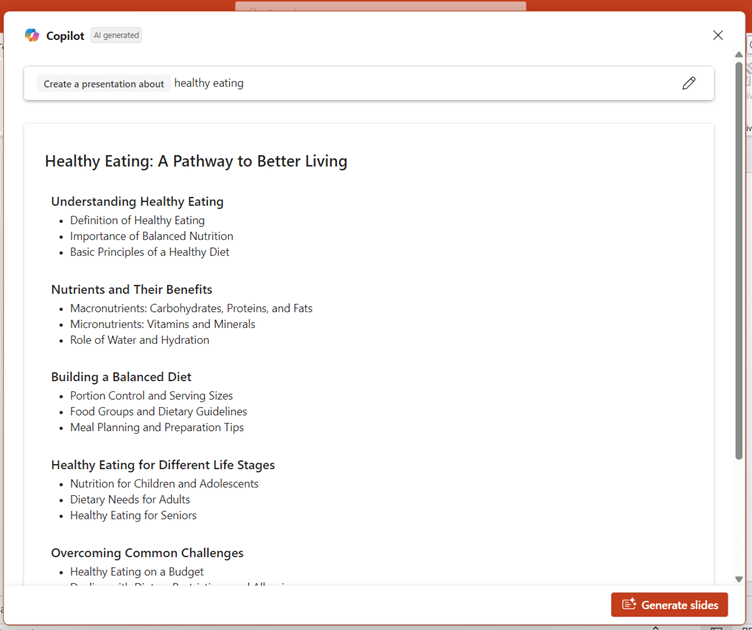Select the 'Overcoming Common Challenges' heading
The width and height of the screenshot is (752, 630).
[x=147, y=553]
